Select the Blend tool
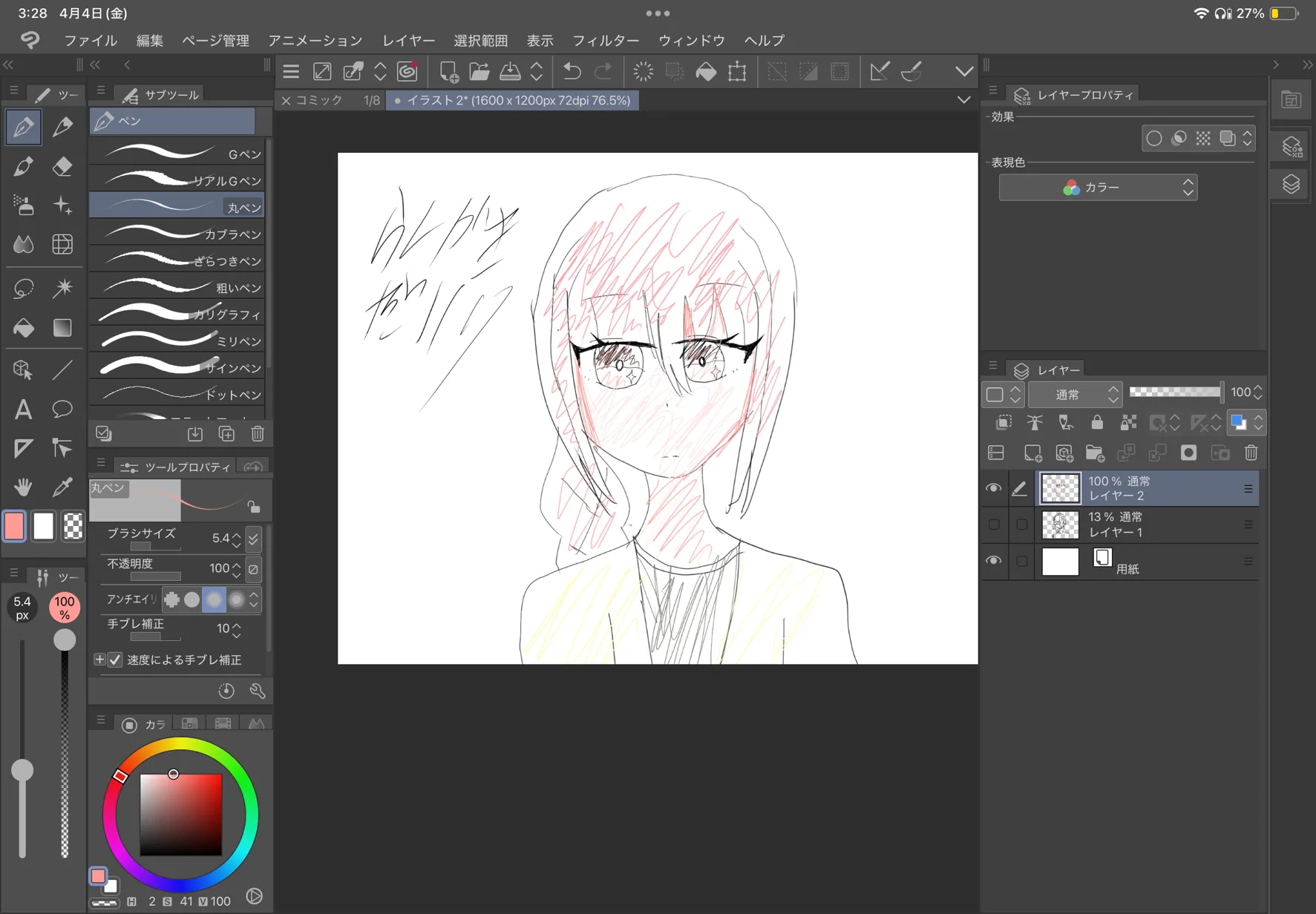Viewport: 1316px width, 914px height. tap(23, 244)
